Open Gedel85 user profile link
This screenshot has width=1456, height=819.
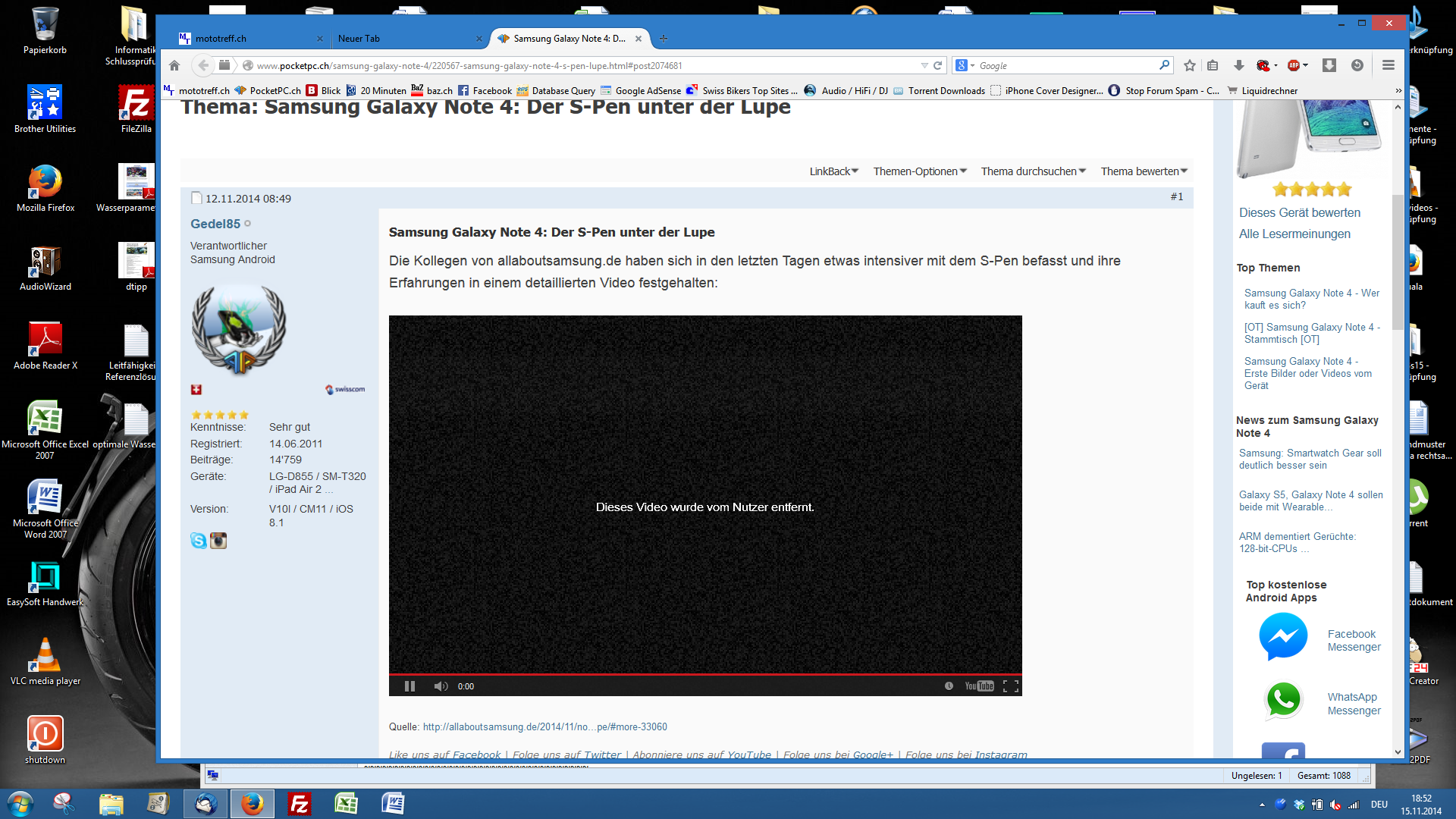[215, 224]
